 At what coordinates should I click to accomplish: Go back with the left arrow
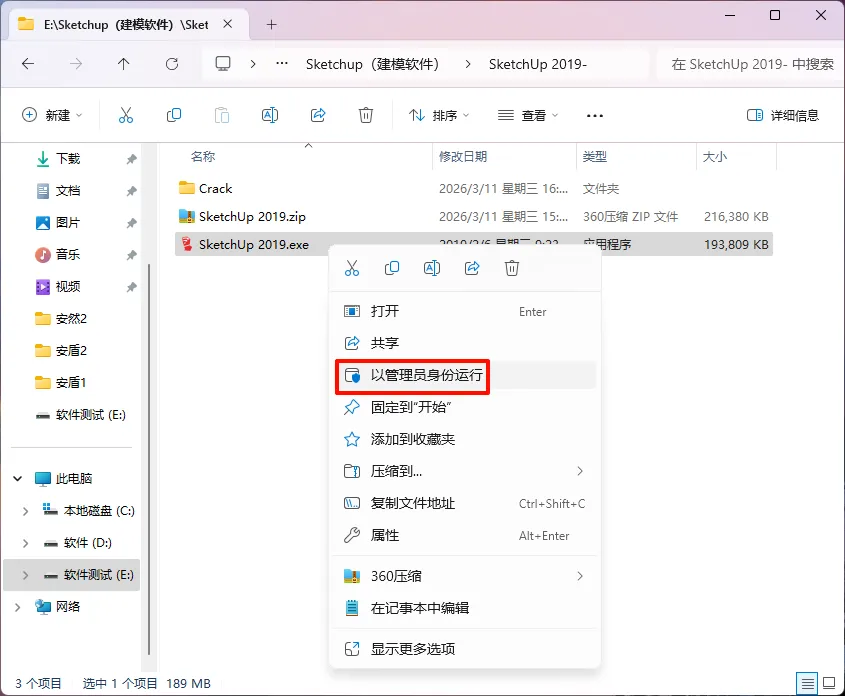coord(27,64)
